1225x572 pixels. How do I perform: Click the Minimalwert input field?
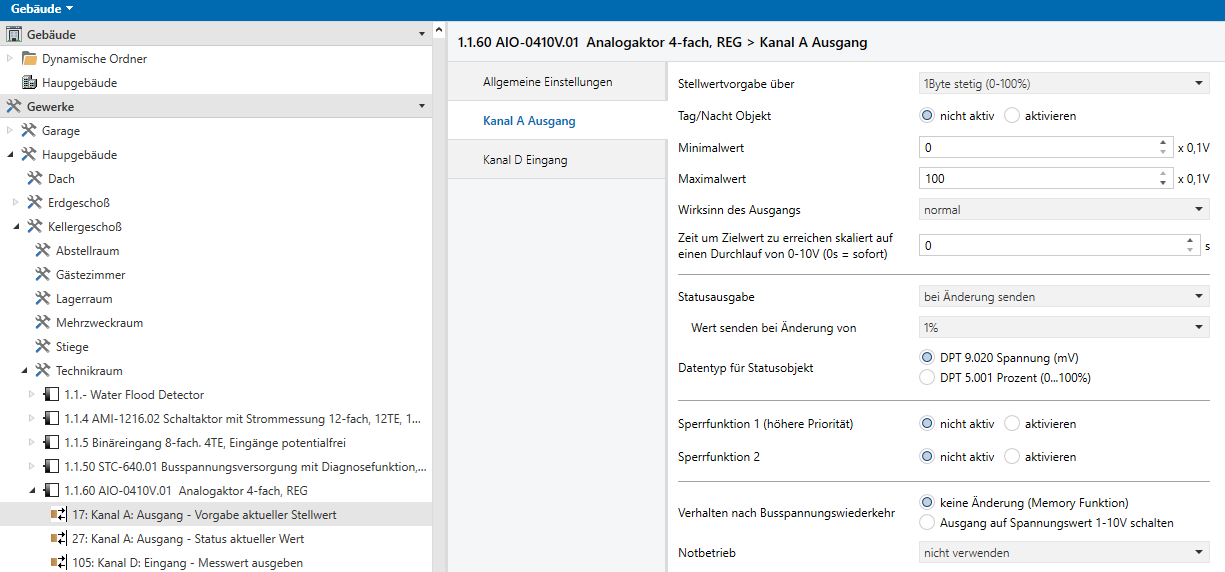click(1036, 148)
